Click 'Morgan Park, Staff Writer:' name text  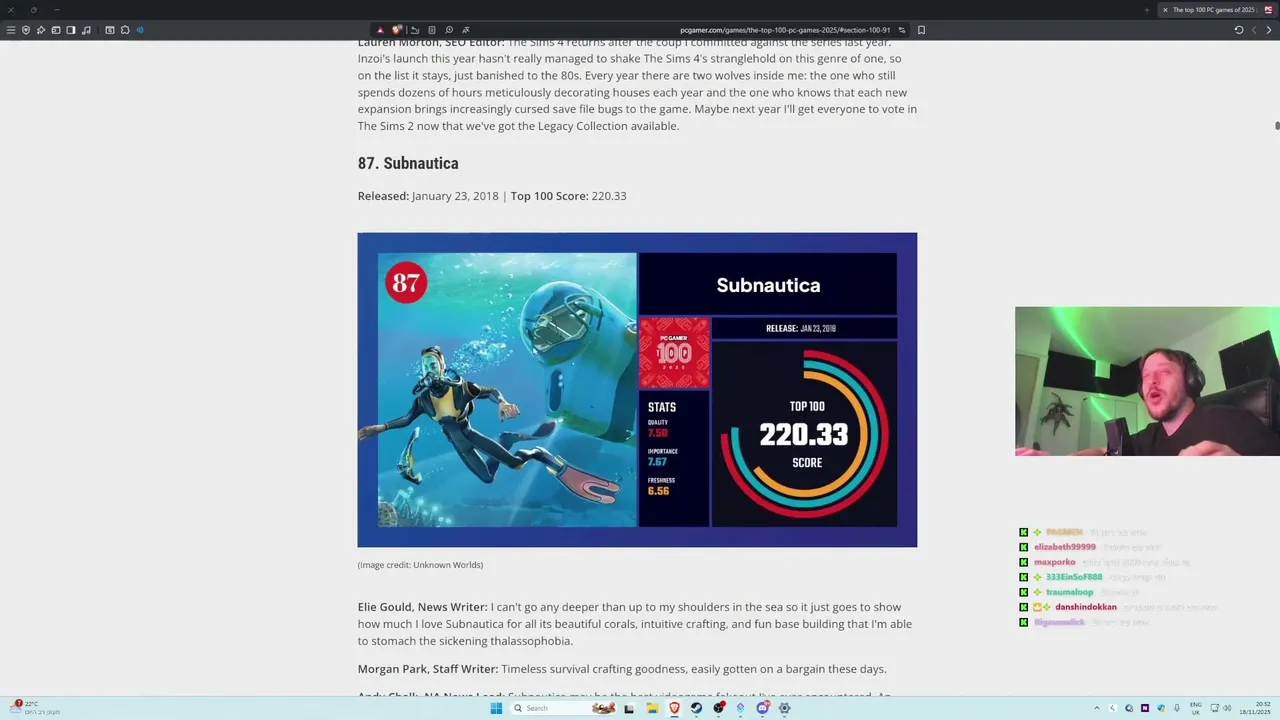click(x=428, y=669)
